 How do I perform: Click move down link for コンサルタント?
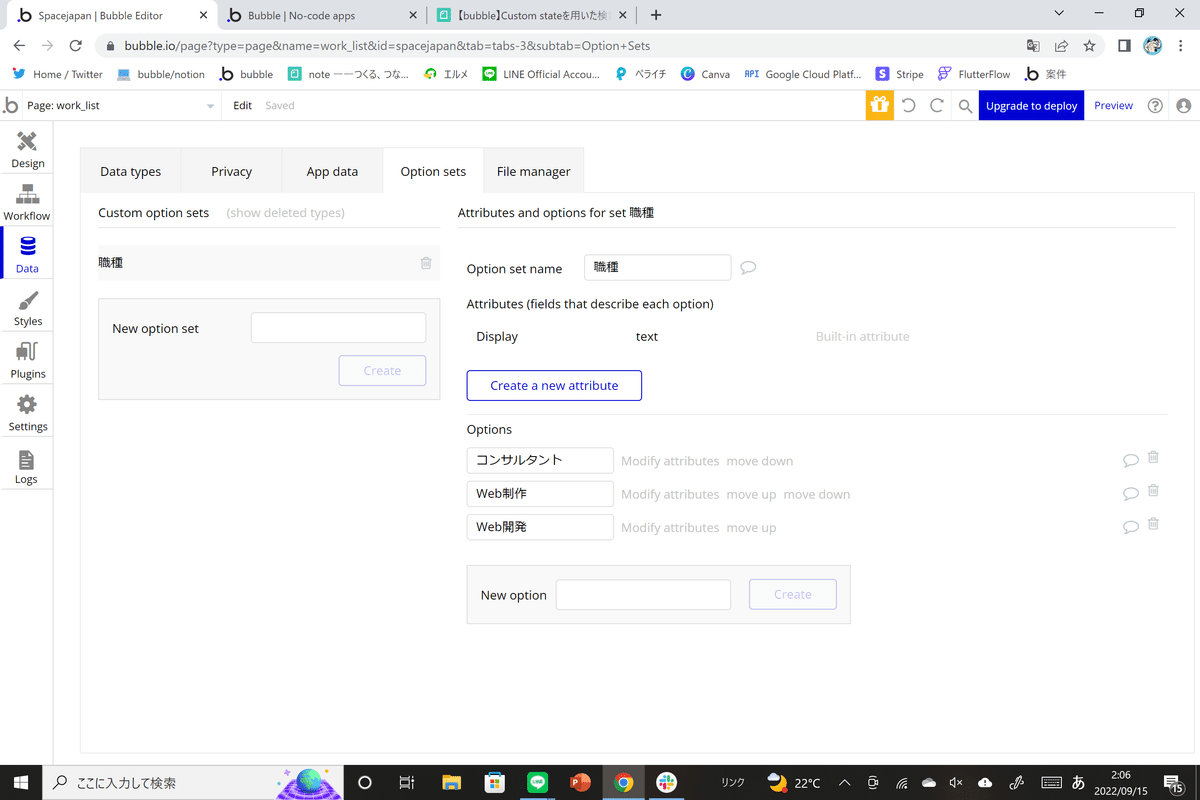tap(760, 461)
